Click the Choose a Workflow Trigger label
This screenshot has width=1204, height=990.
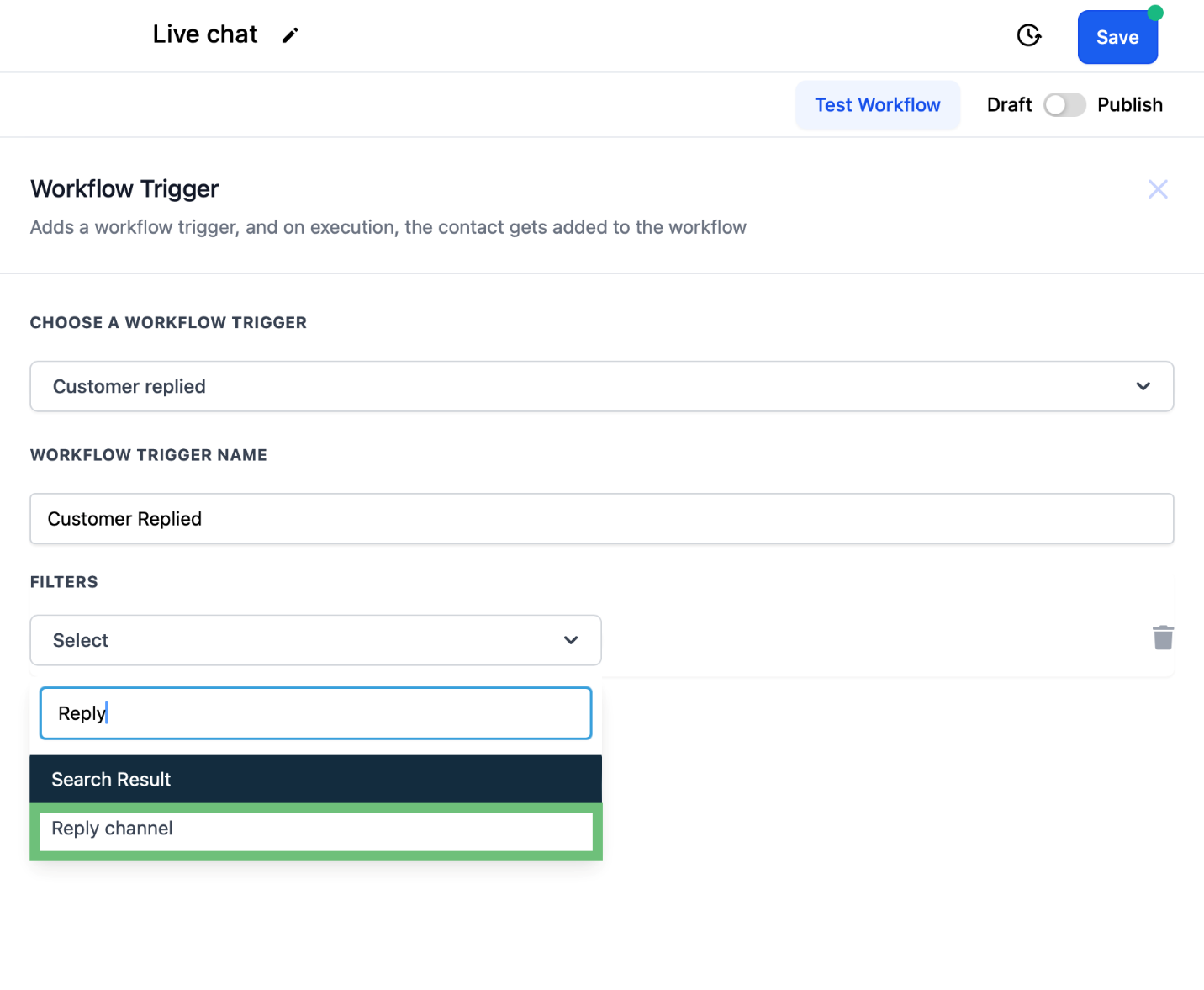(168, 323)
